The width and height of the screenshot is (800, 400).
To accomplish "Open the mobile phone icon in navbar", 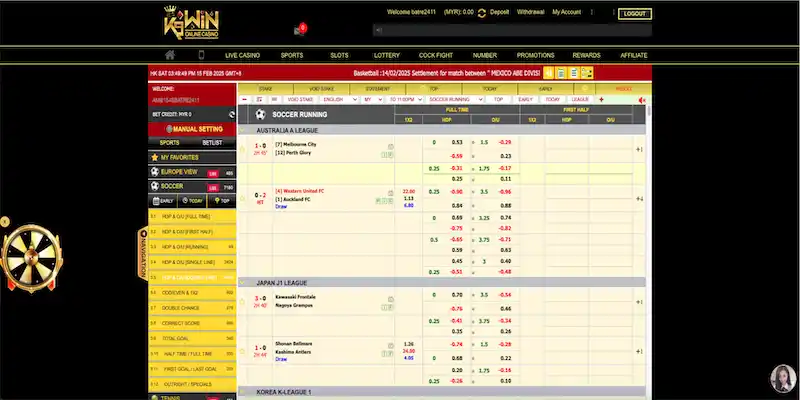I will (x=201, y=55).
